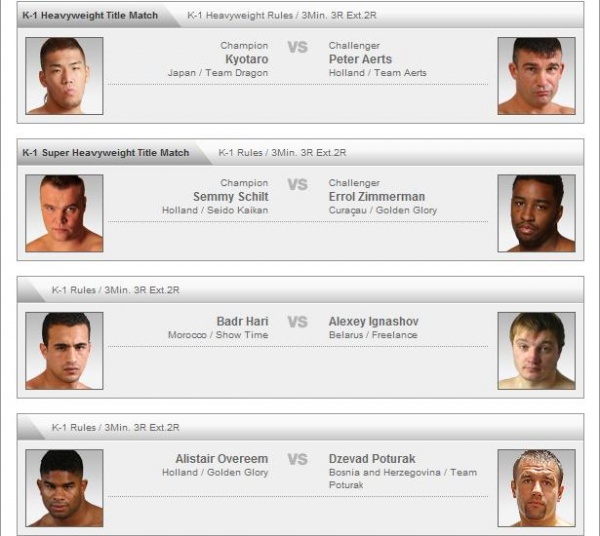Select the K-1 Super Heavyweight Title Match header
600x536 pixels.
[106, 153]
